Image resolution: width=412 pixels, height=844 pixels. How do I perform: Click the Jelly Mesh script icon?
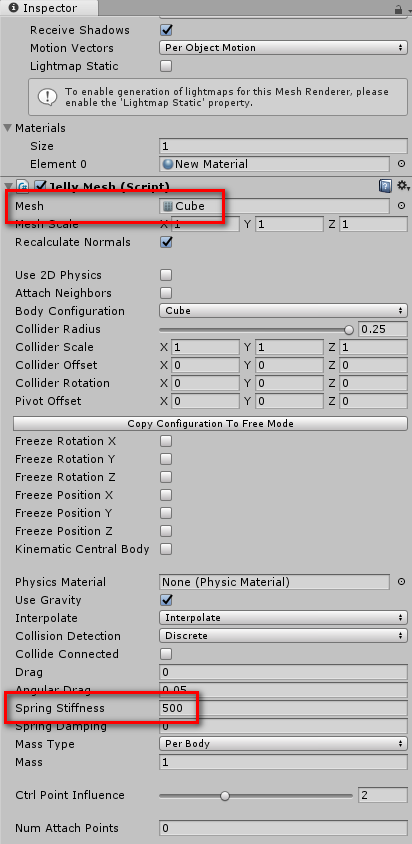23,186
